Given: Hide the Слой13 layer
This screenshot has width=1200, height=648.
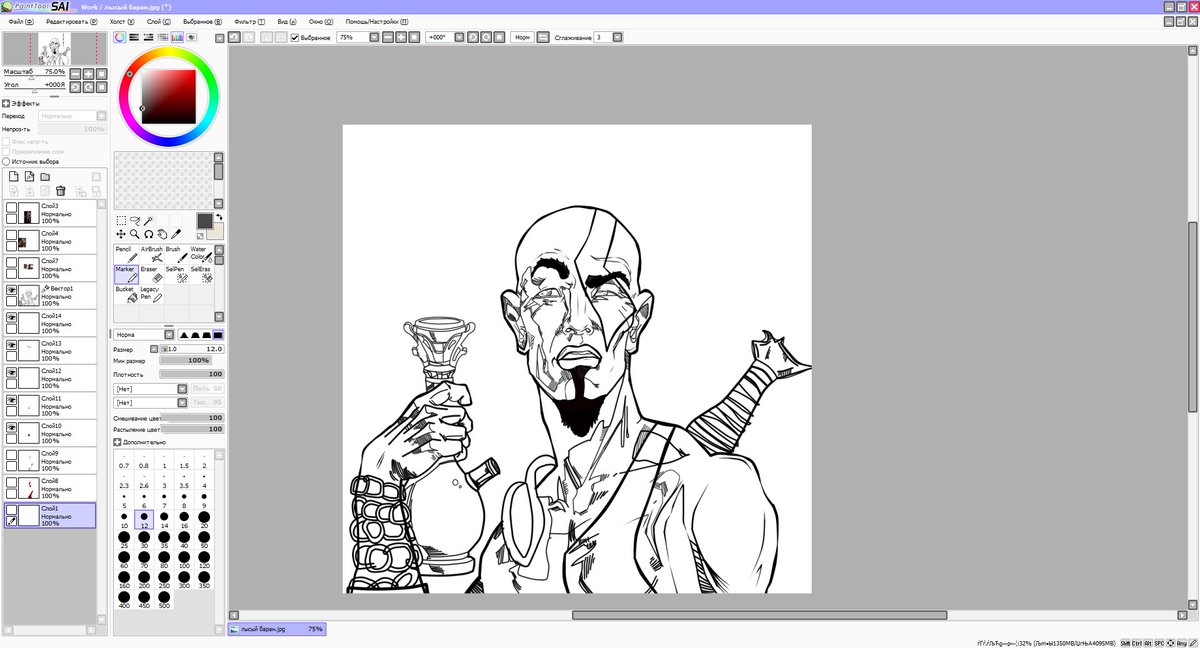Looking at the screenshot, I should tap(11, 345).
